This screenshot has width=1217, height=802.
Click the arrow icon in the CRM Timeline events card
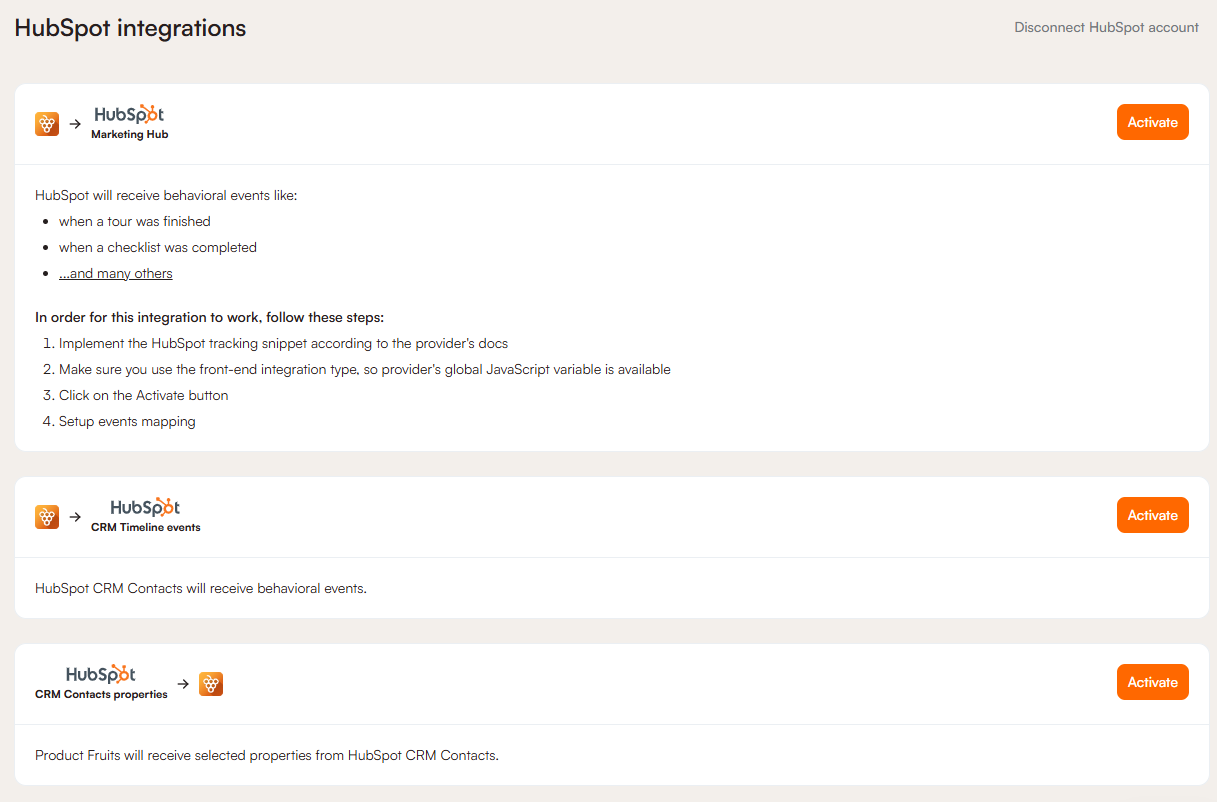pyautogui.click(x=75, y=517)
